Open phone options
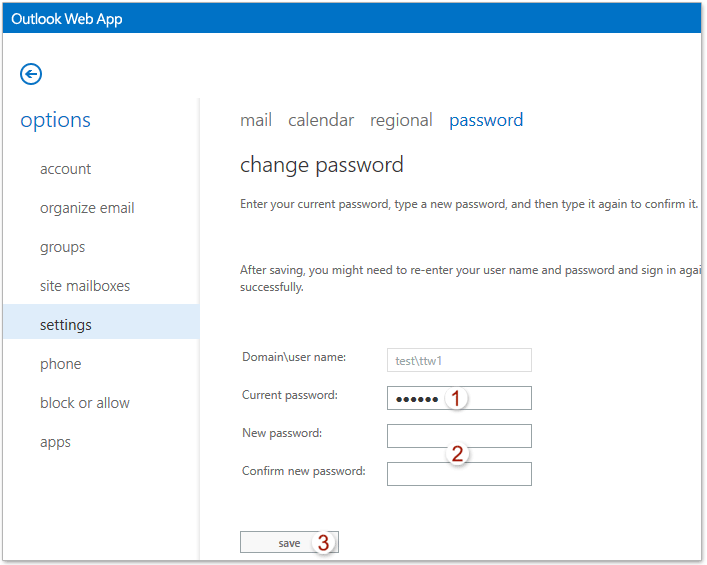The width and height of the screenshot is (707, 565). 60,364
